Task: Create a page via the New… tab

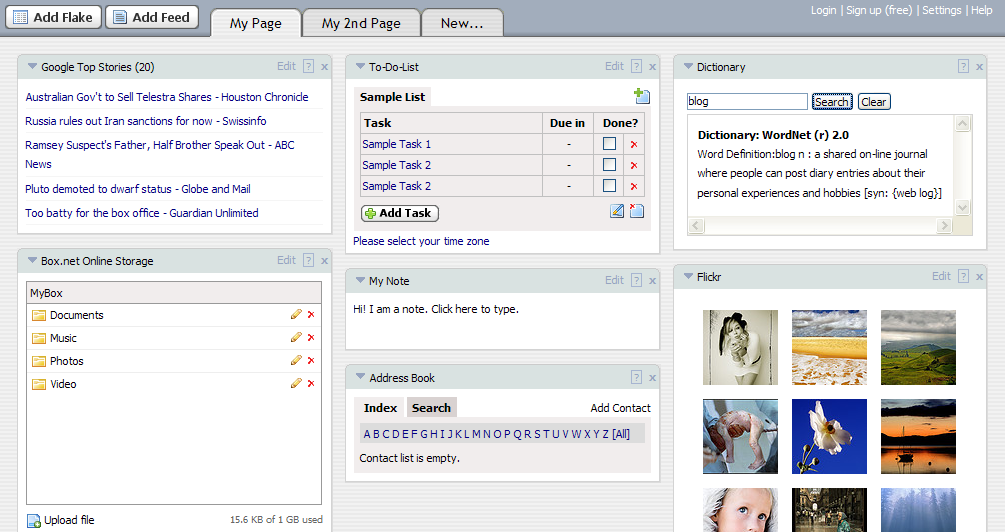Action: tap(462, 24)
